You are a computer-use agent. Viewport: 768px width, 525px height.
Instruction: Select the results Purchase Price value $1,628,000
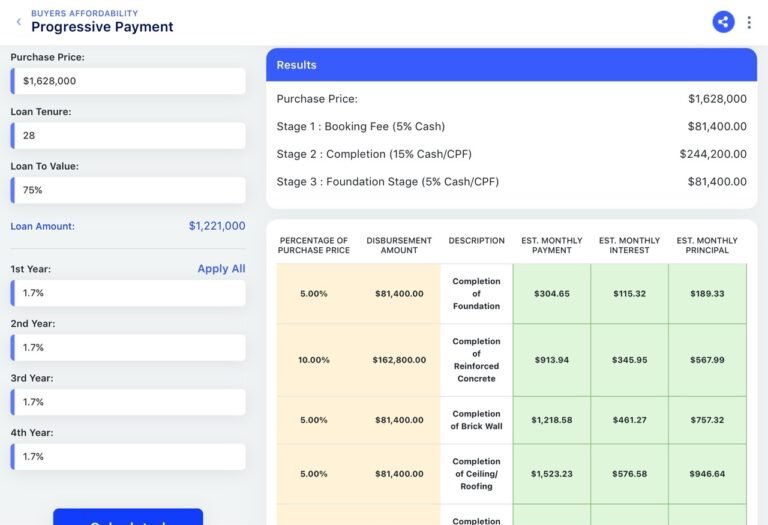[717, 98]
